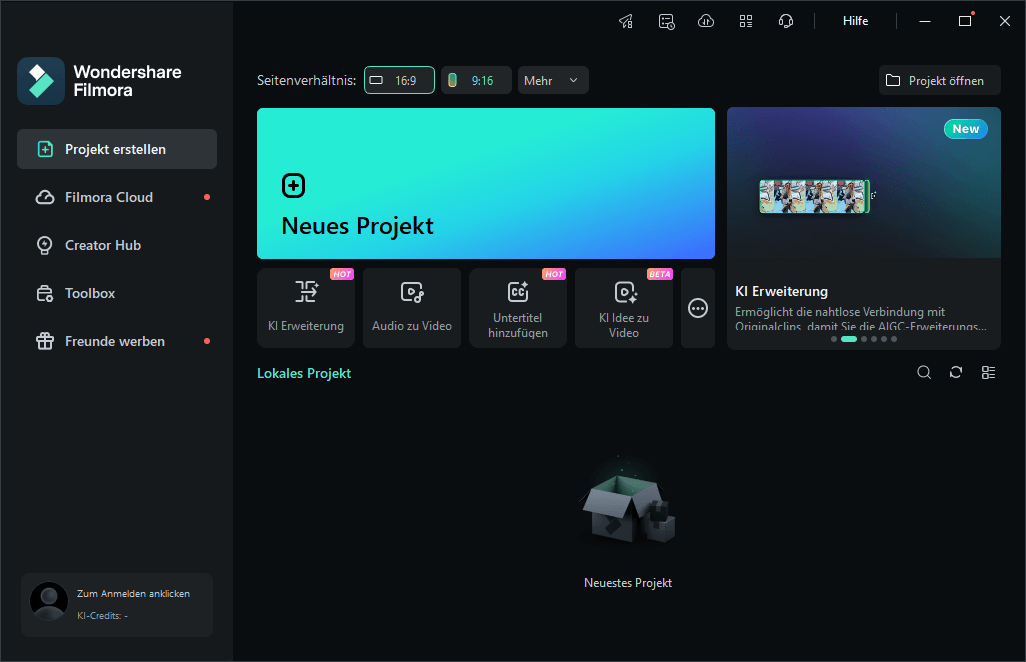Search local projects with magnifier icon
The height and width of the screenshot is (662, 1026).
[924, 373]
